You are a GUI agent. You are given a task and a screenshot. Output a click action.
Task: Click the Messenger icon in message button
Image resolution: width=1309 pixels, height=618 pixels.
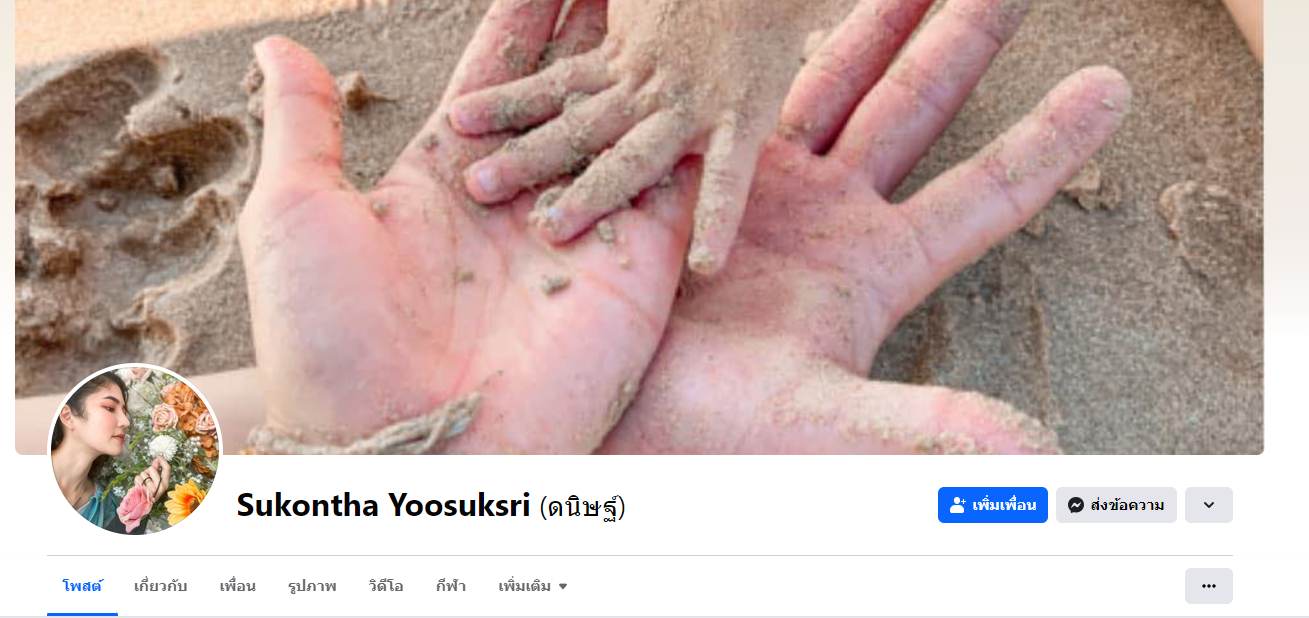click(x=1076, y=505)
